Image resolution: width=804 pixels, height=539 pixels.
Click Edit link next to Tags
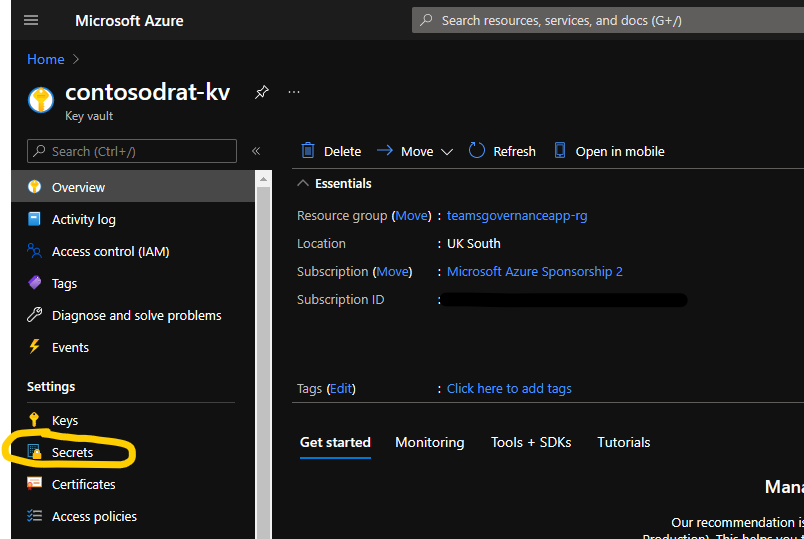(341, 388)
